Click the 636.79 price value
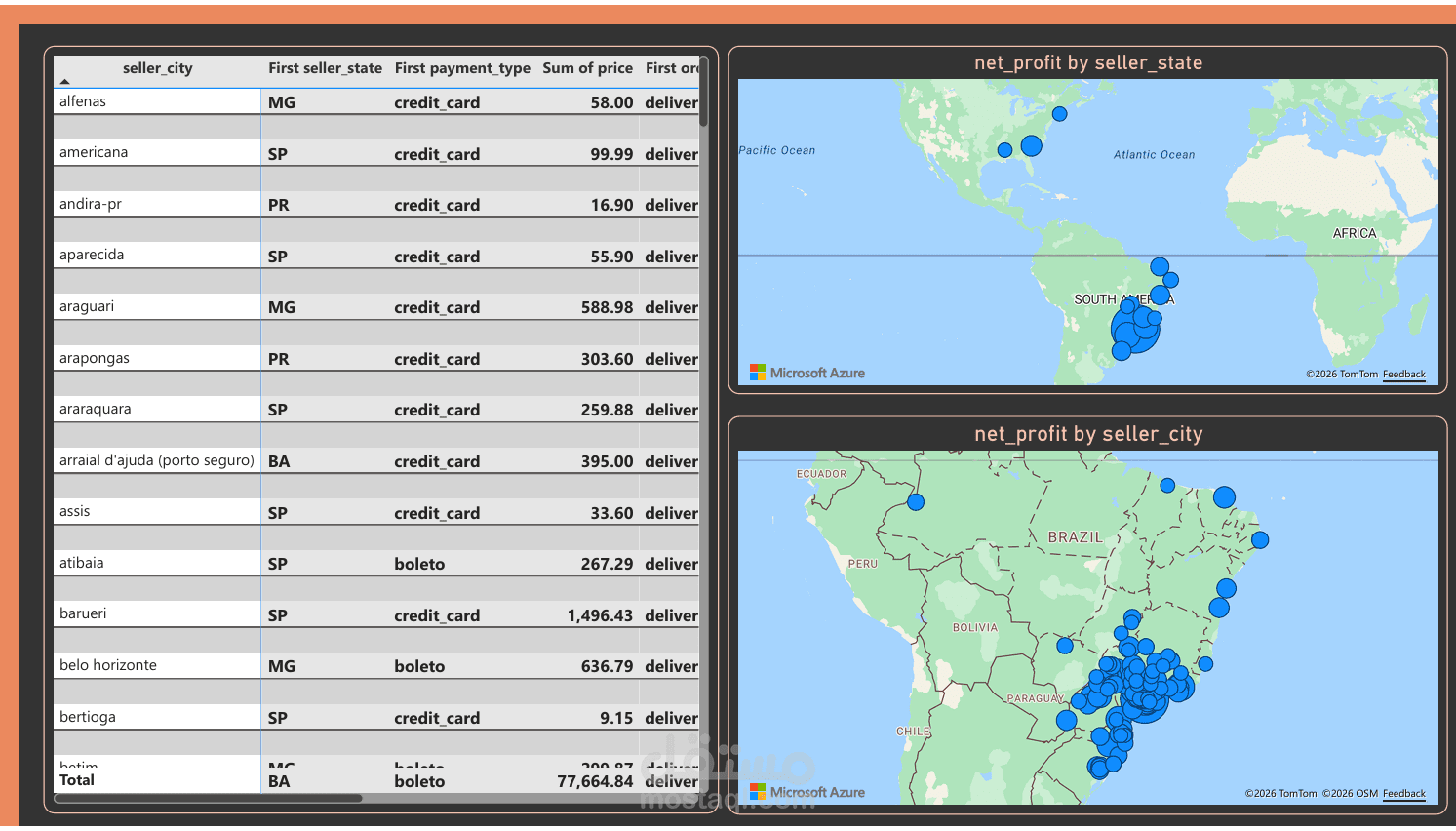This screenshot has height=831, width=1456. [x=607, y=666]
